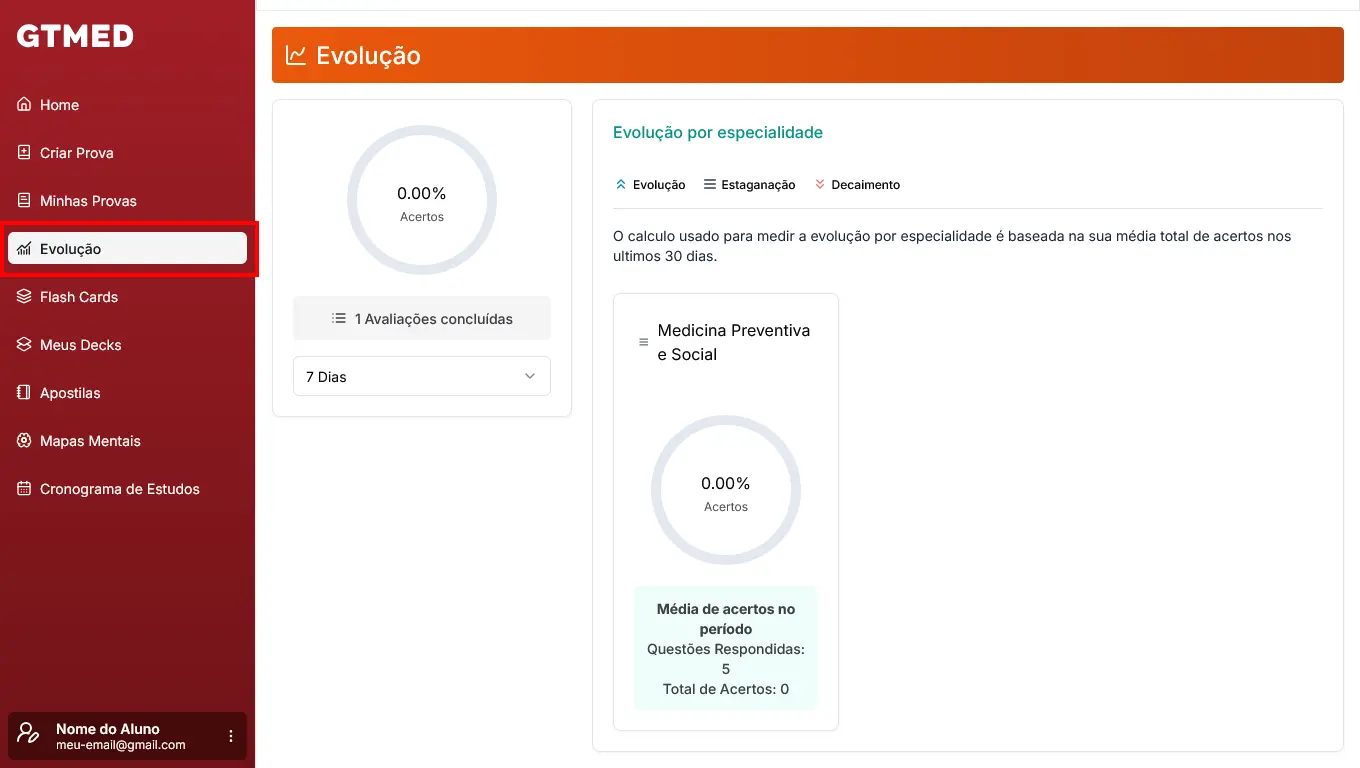Click the 1 Avaliações concluídas button

tap(421, 319)
